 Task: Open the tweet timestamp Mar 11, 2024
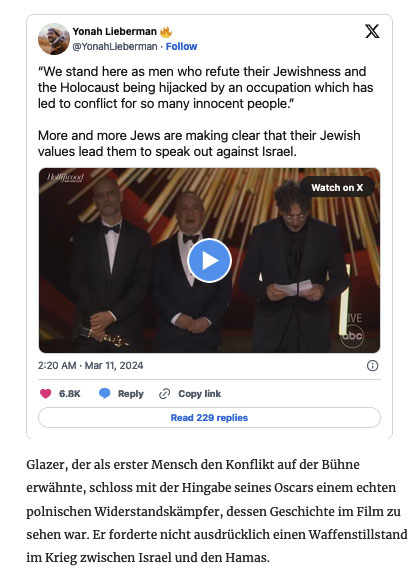coord(90,366)
